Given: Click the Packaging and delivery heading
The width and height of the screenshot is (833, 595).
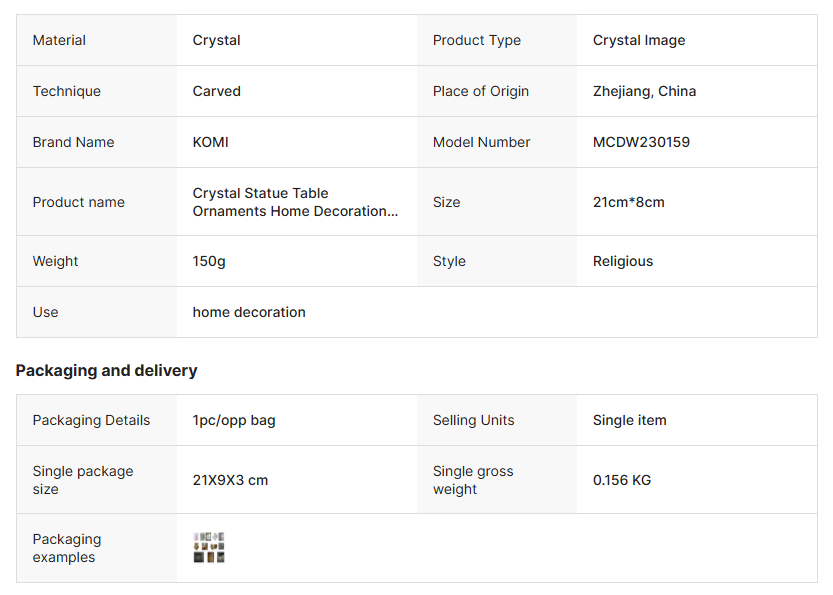Looking at the screenshot, I should click(107, 370).
